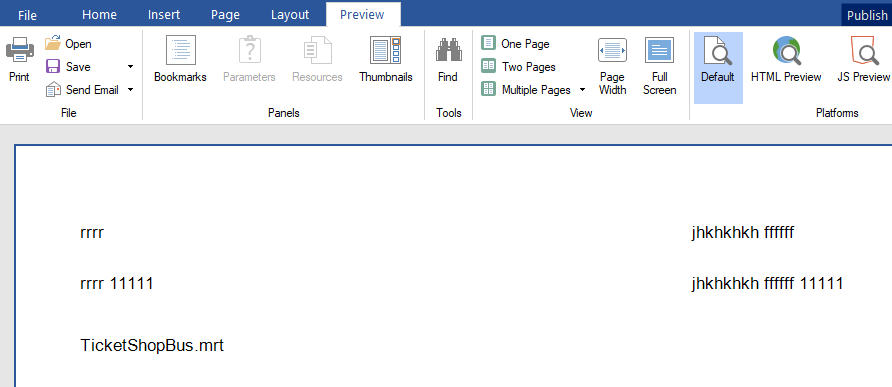Click the 'jhkhkhkh ffffff 11111' text
892x387 pixels.
coord(767,283)
